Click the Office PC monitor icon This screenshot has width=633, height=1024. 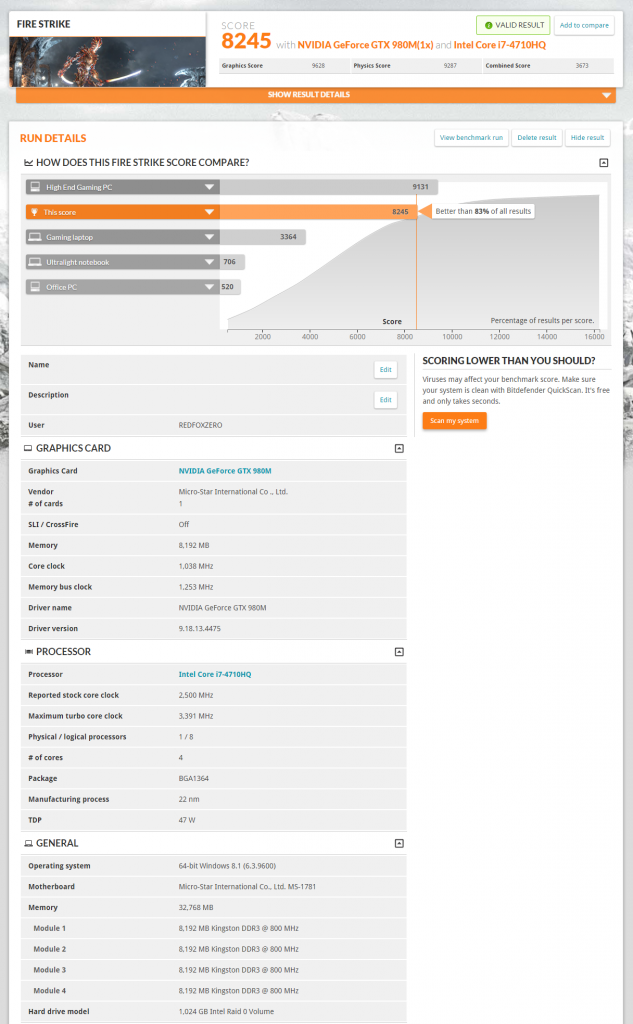[x=35, y=287]
